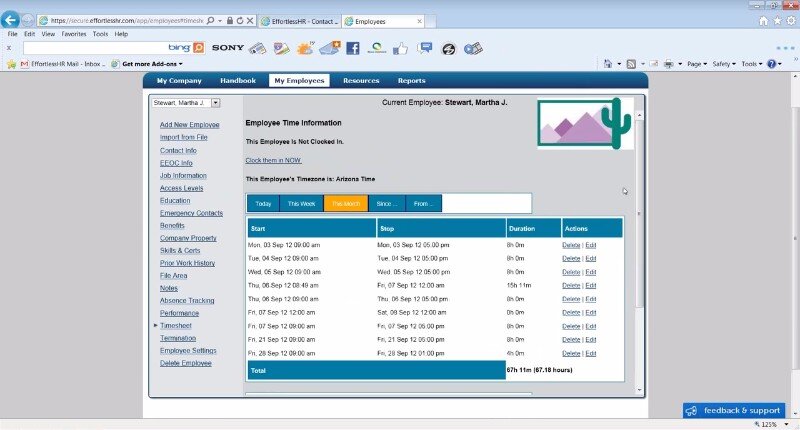800x430 pixels.
Task: Click the 'Clock them in NOW' link
Action: coord(273,160)
